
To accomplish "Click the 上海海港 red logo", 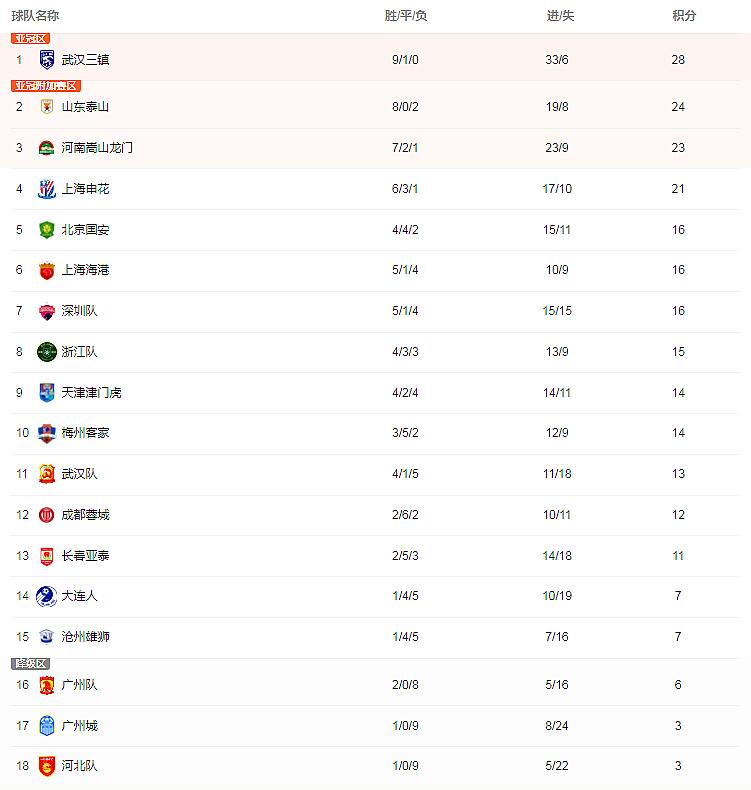I will (x=47, y=271).
